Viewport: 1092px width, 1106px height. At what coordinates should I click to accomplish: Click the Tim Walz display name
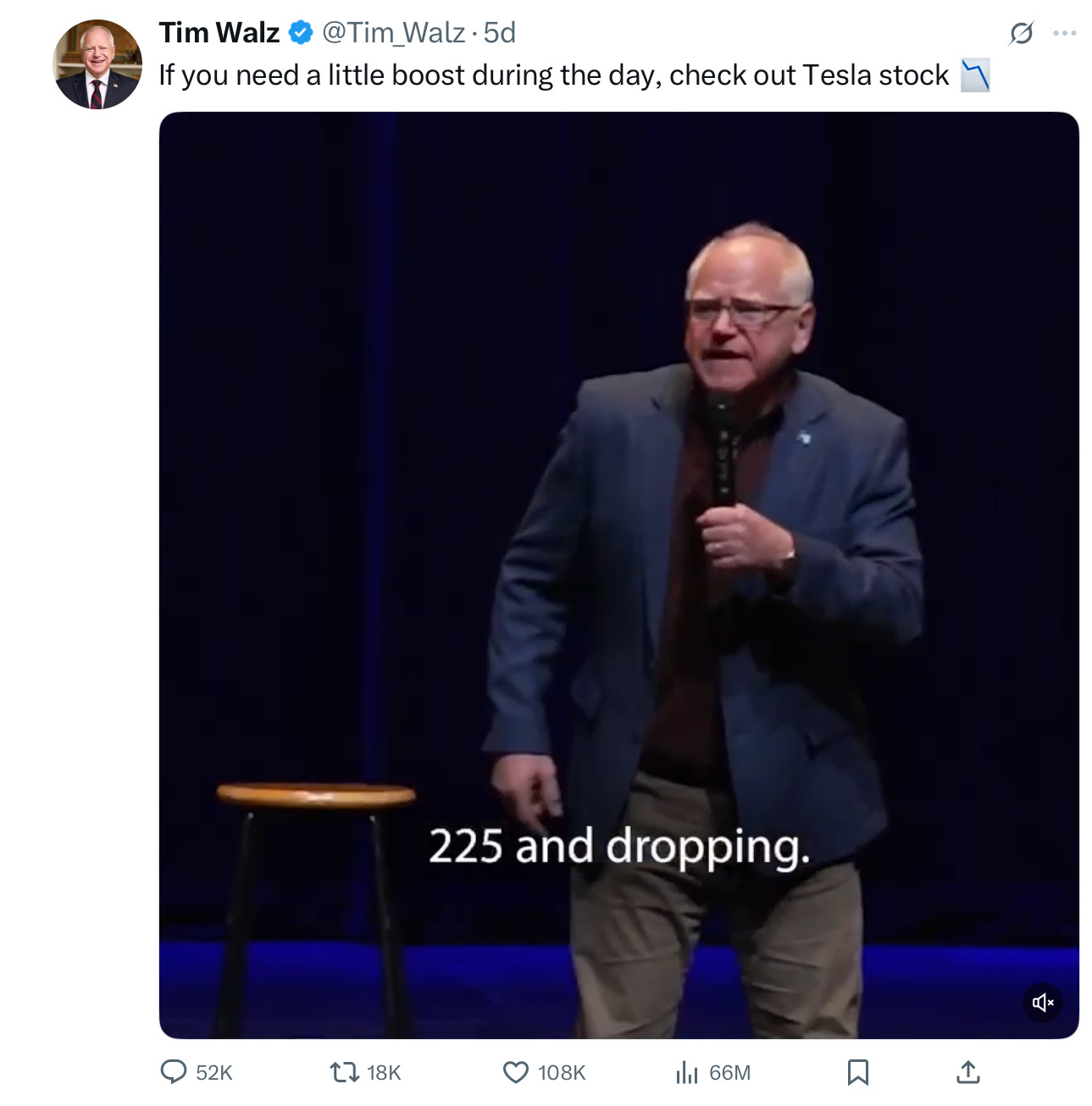pos(219,32)
